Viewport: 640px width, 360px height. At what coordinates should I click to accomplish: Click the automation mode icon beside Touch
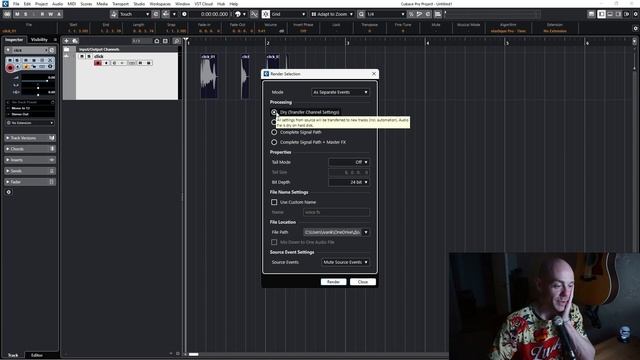114,14
